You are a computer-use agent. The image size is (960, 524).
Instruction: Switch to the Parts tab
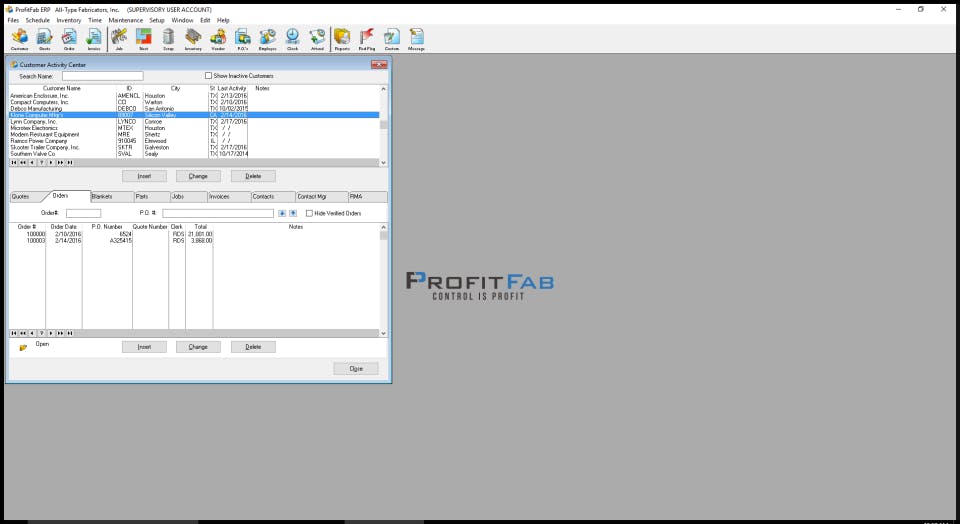click(x=152, y=196)
